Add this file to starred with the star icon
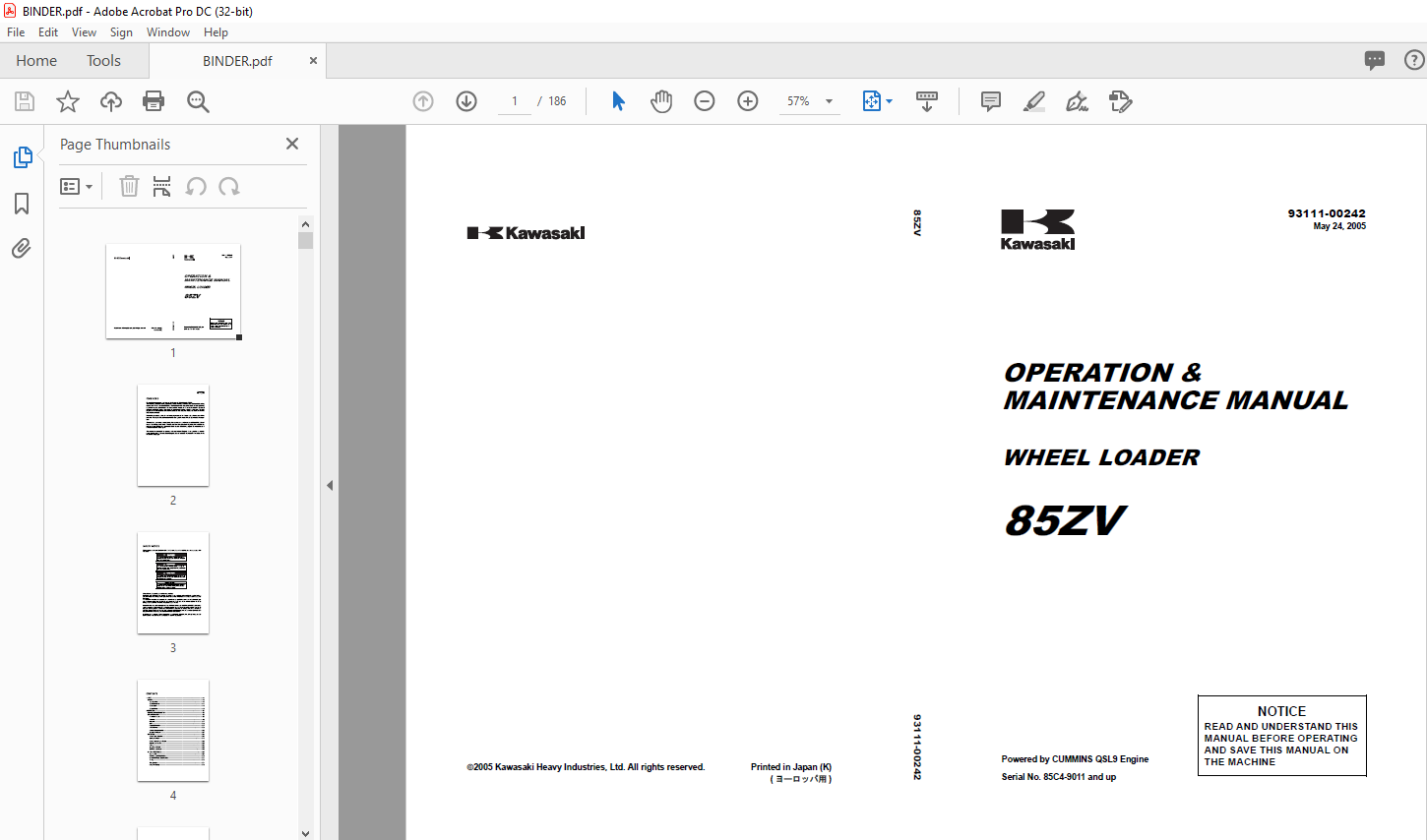This screenshot has width=1427, height=840. pos(68,101)
